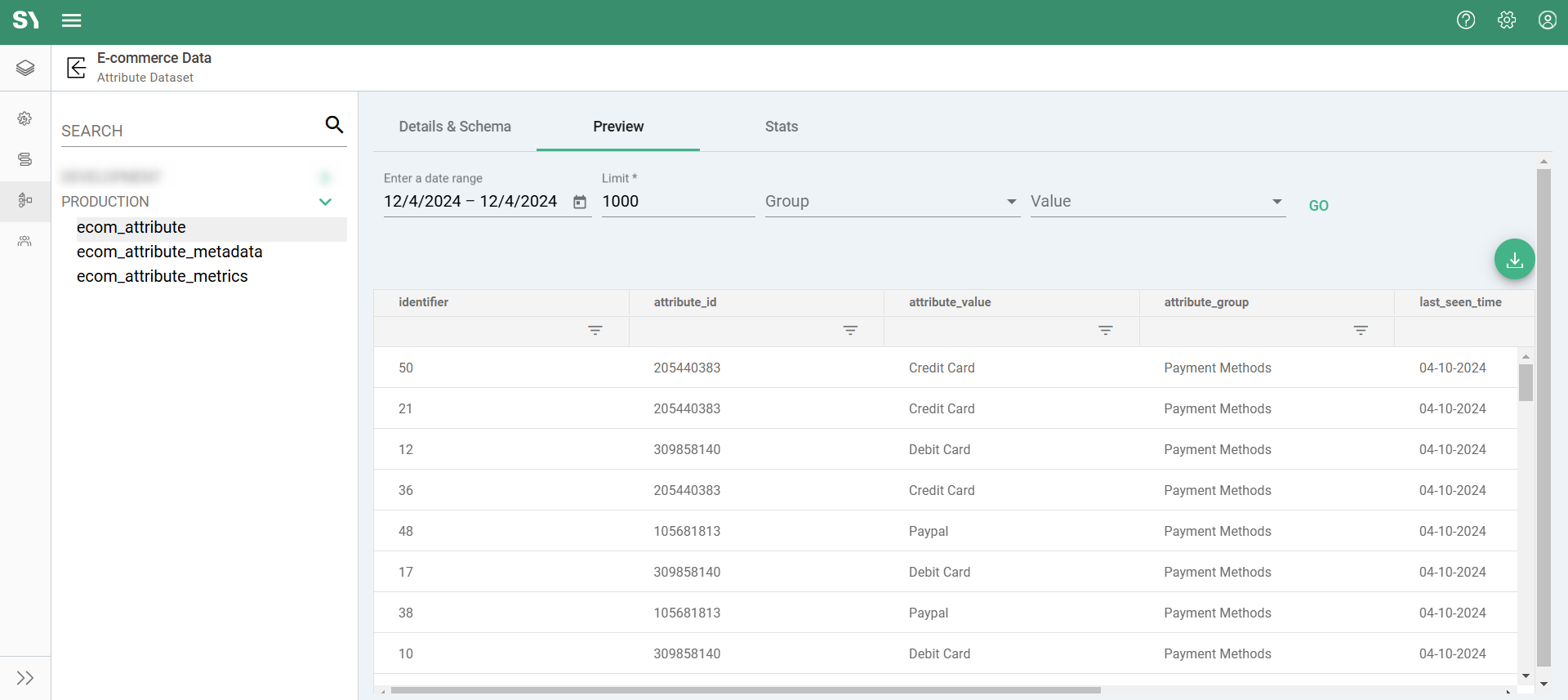Collapse the PRODUCTION tree section
1568x700 pixels.
[325, 202]
